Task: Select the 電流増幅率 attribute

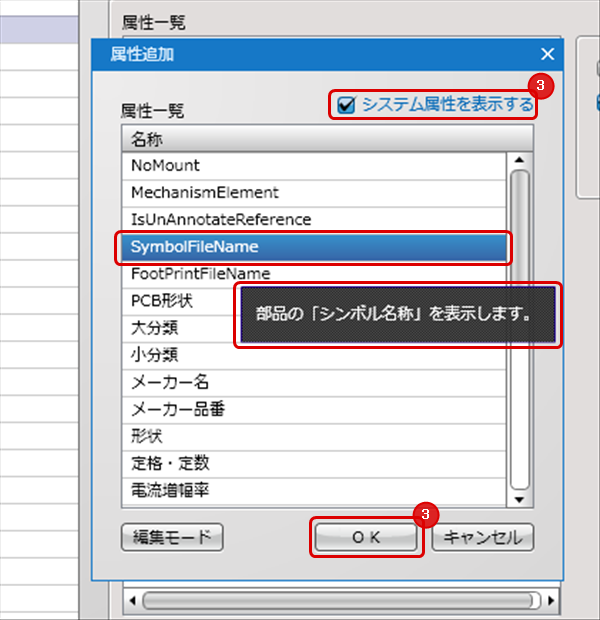Action: (170, 490)
